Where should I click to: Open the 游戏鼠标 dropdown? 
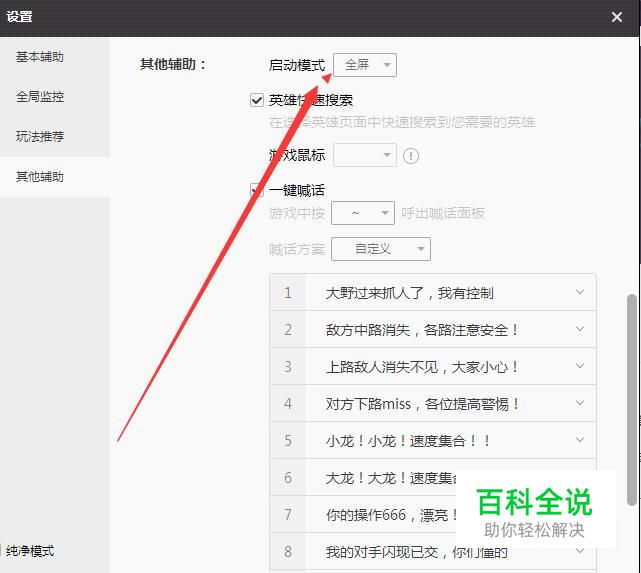pyautogui.click(x=365, y=155)
